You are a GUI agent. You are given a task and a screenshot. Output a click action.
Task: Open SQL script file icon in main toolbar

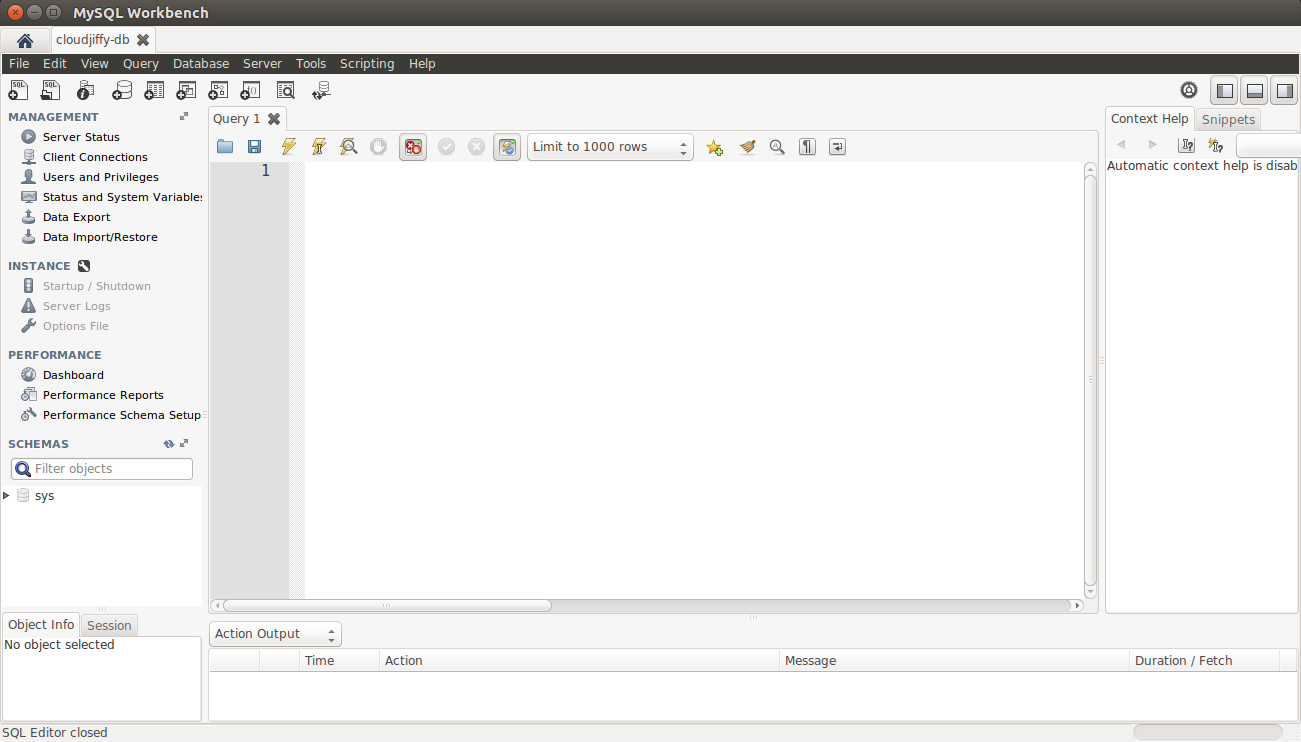(x=51, y=91)
